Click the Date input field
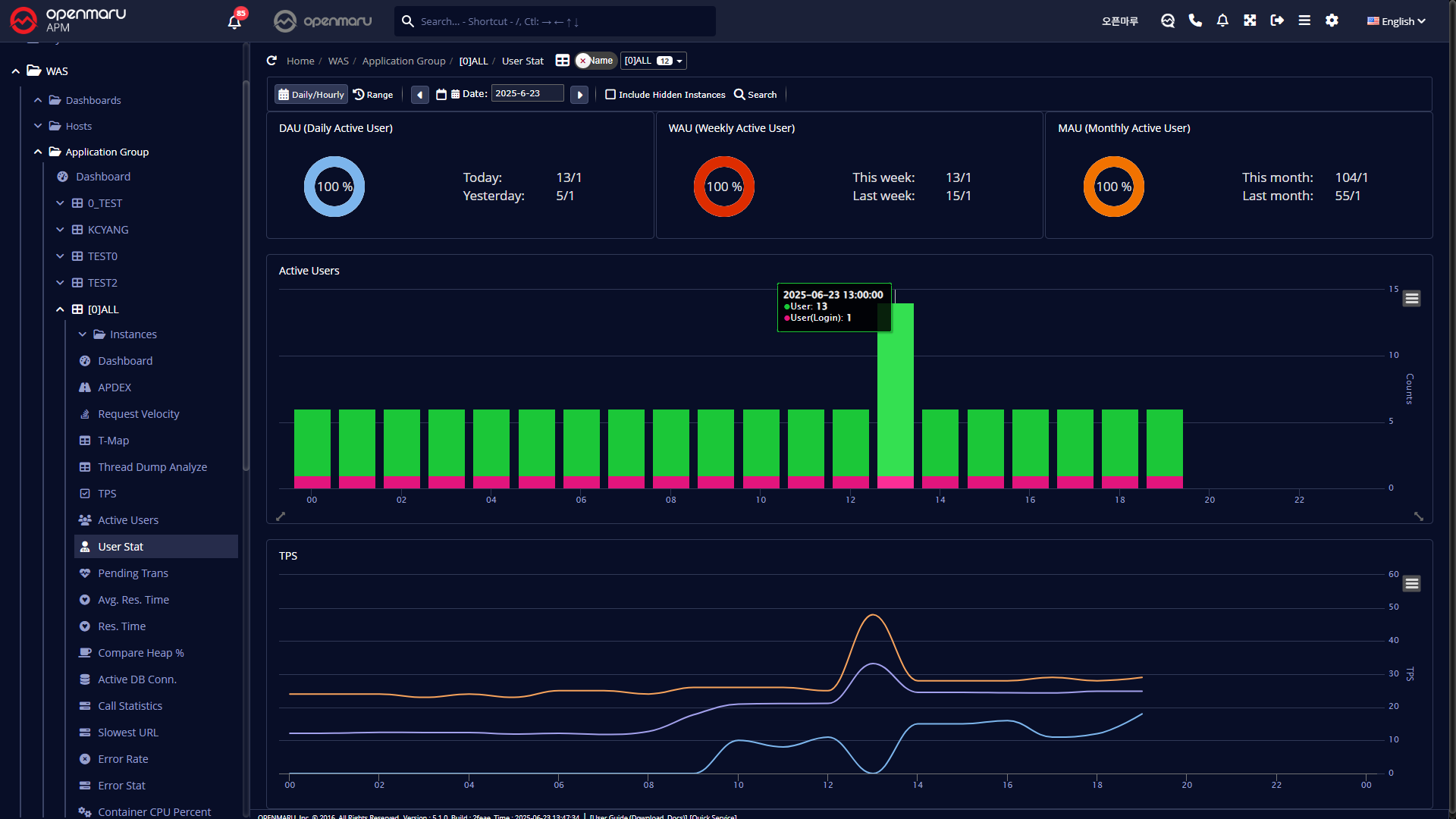Screen dimensions: 1456x819 [527, 93]
